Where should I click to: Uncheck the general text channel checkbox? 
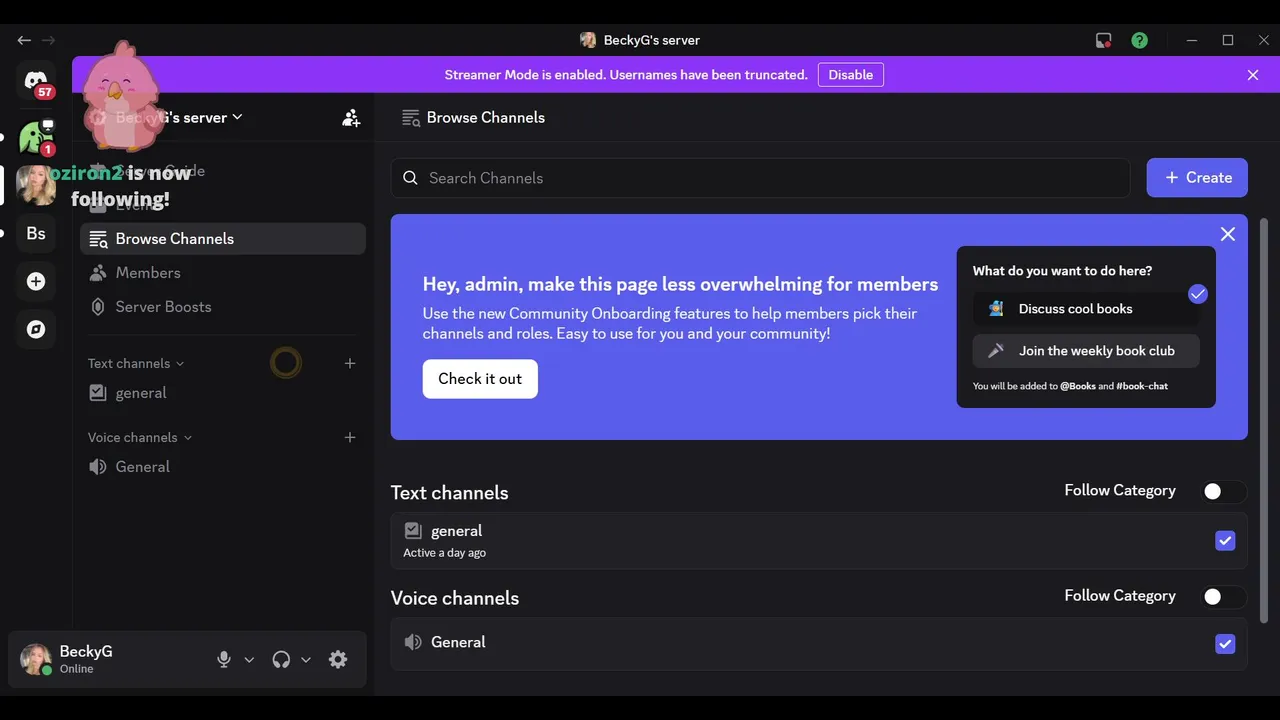pyautogui.click(x=1225, y=541)
